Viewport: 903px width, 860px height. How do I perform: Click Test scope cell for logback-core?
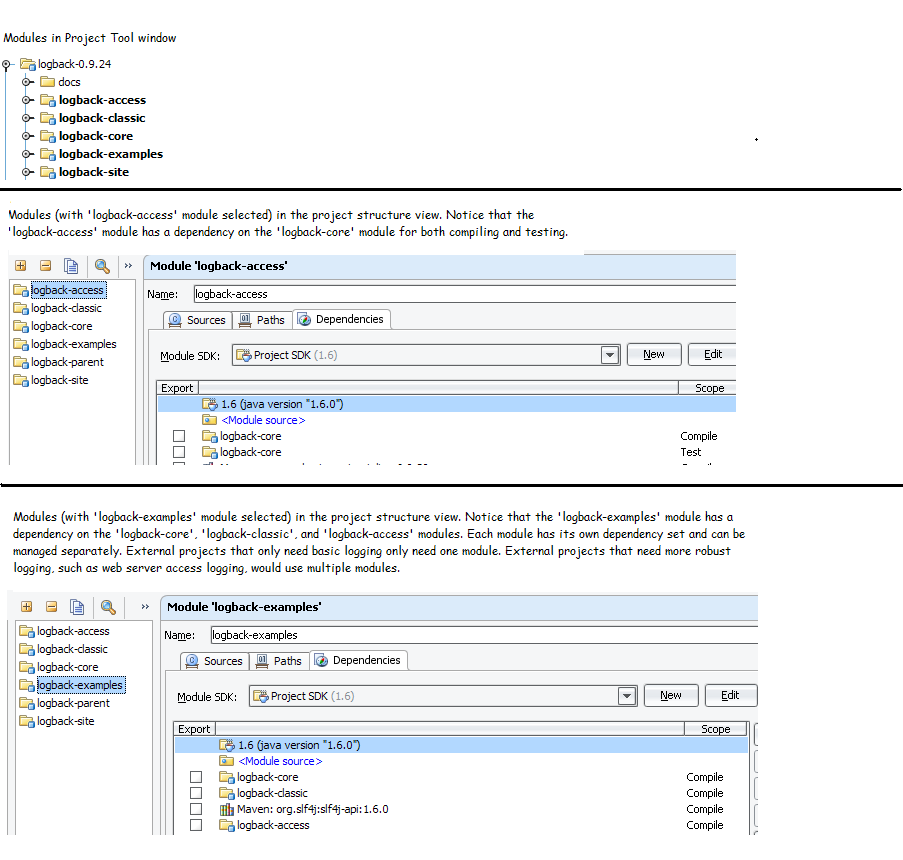[x=690, y=452]
